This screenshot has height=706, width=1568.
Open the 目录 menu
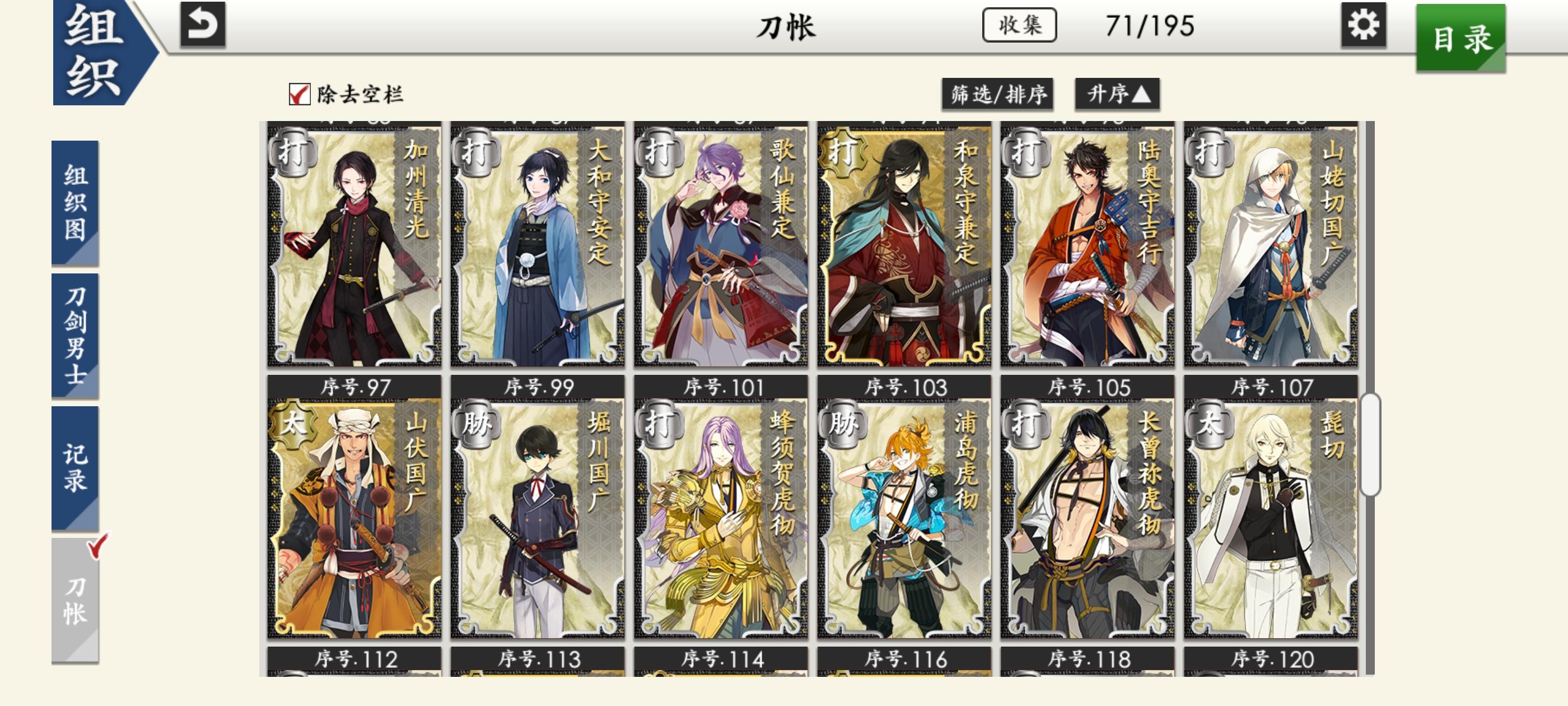[1461, 38]
